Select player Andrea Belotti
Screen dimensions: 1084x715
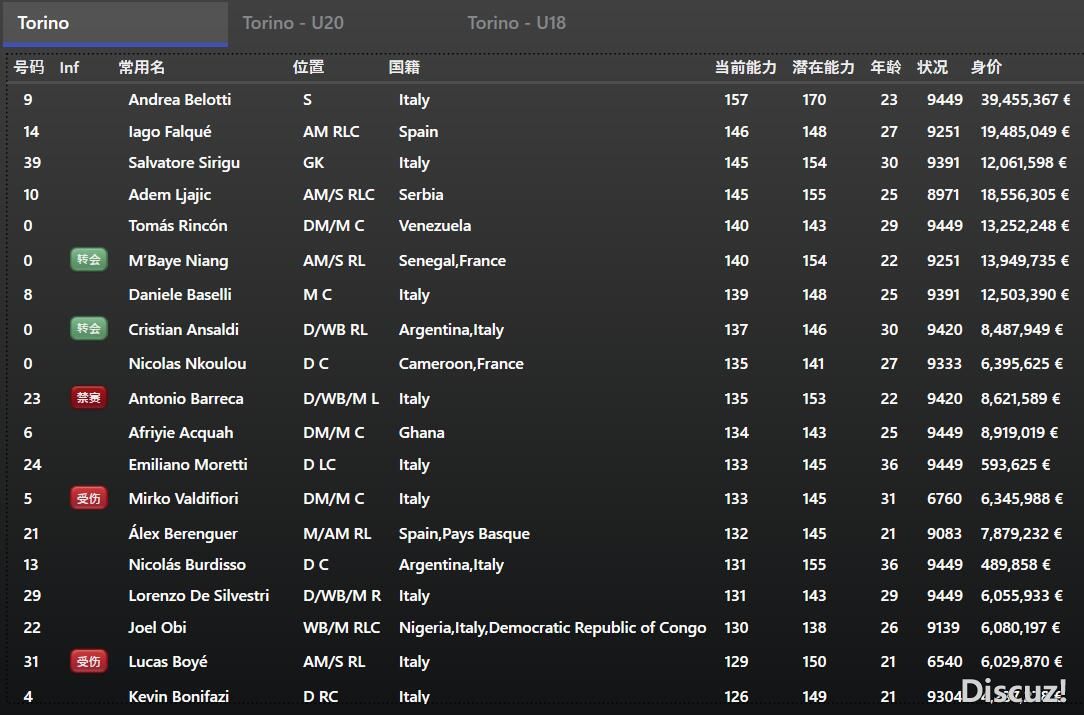click(180, 100)
